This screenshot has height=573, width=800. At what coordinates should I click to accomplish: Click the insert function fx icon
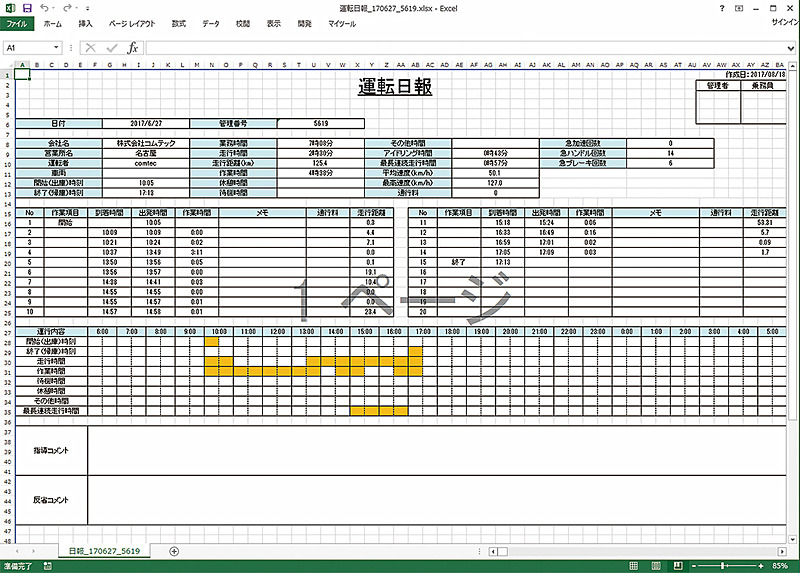tap(133, 48)
